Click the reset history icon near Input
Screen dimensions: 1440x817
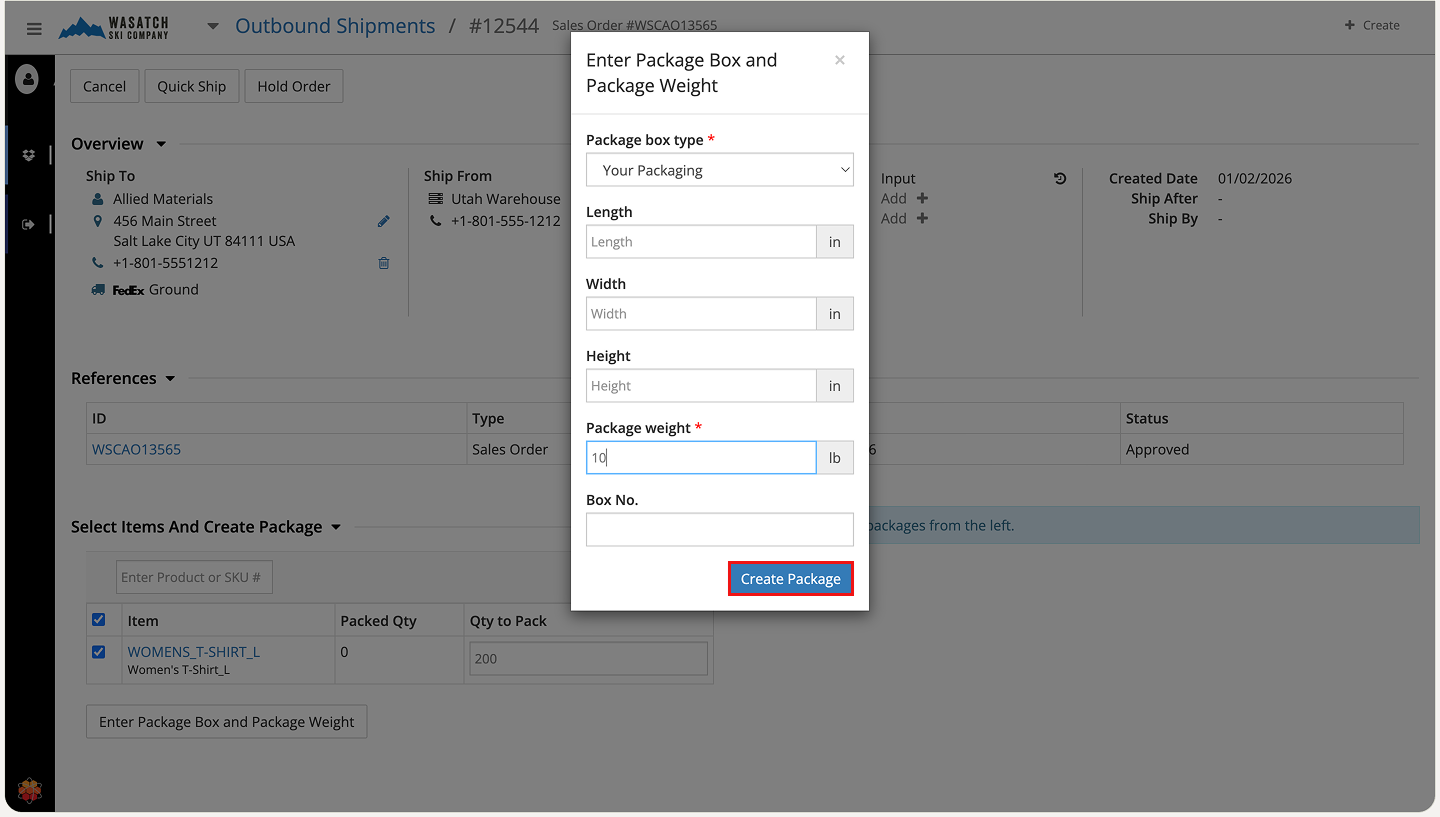(1060, 179)
